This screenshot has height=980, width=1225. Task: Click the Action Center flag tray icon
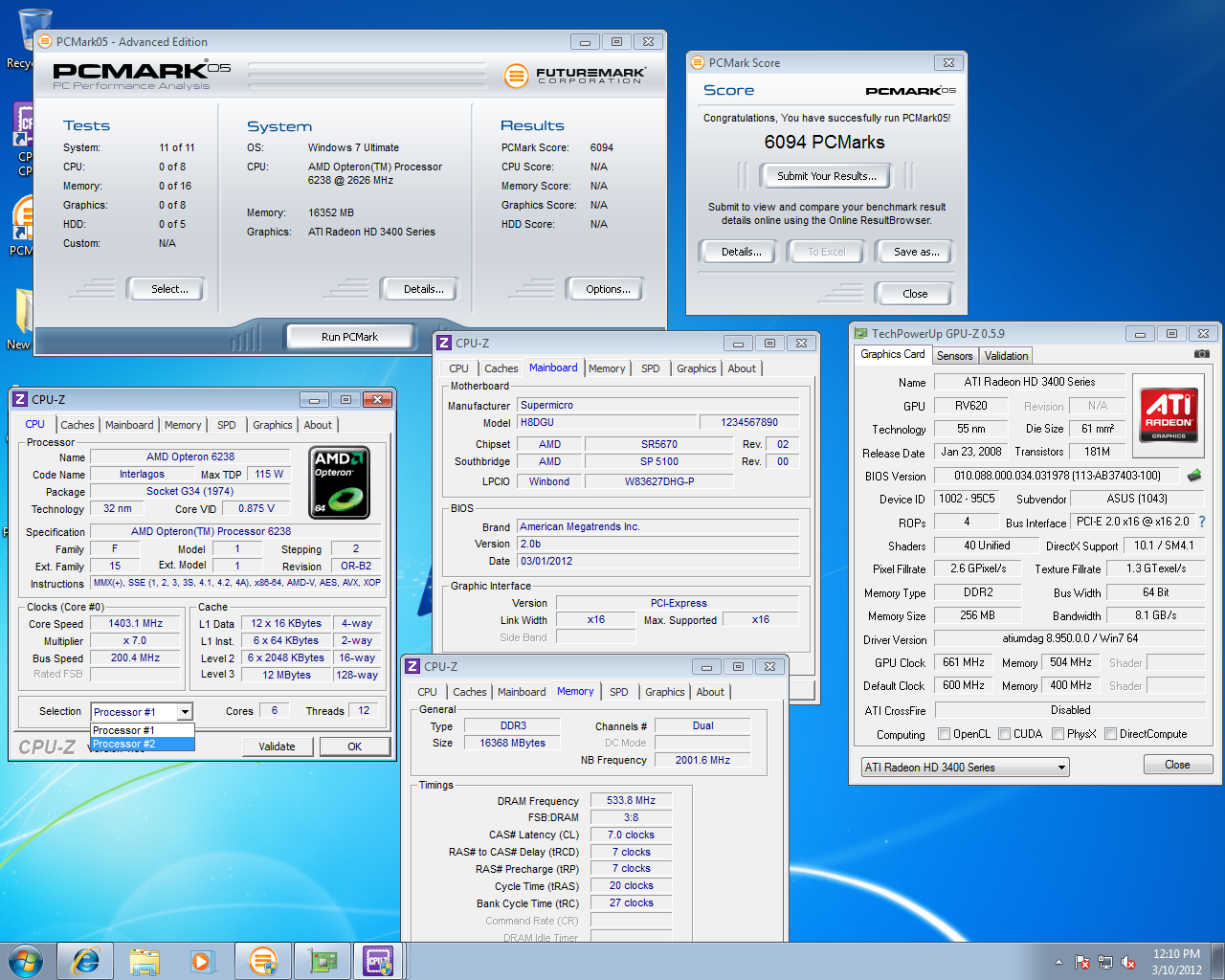coord(1082,962)
